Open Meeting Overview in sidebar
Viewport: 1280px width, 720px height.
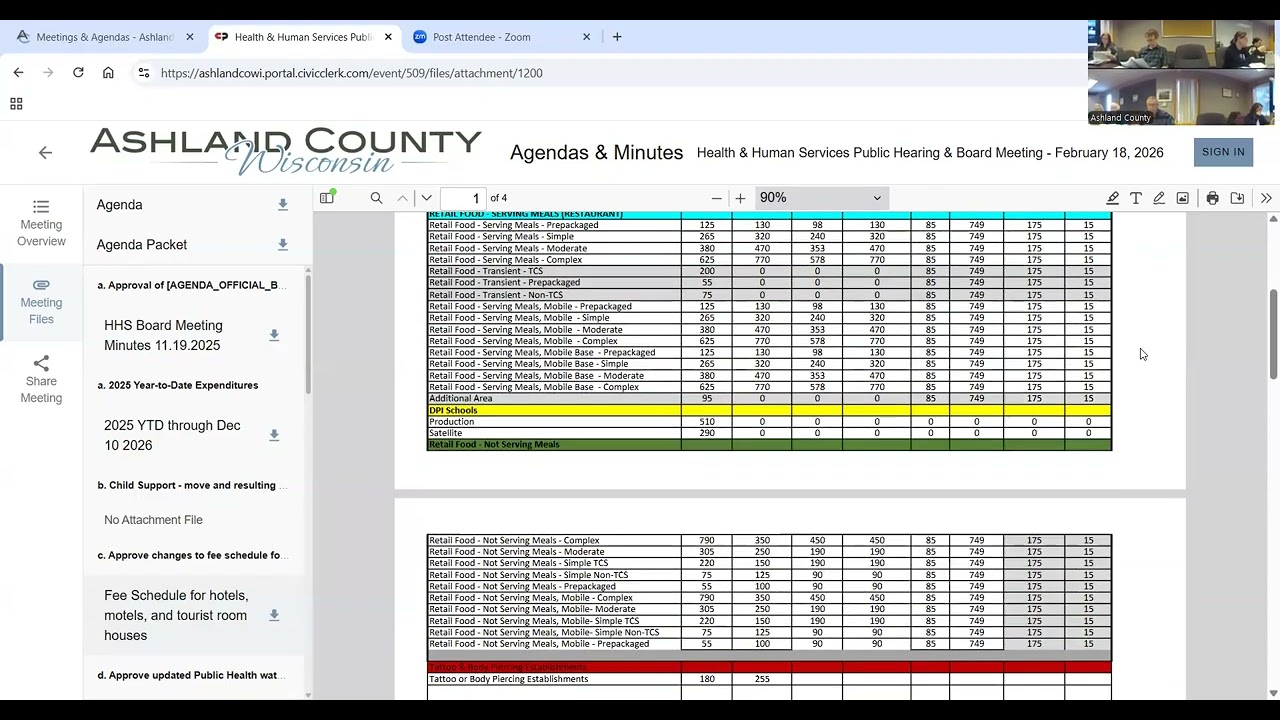coord(41,224)
